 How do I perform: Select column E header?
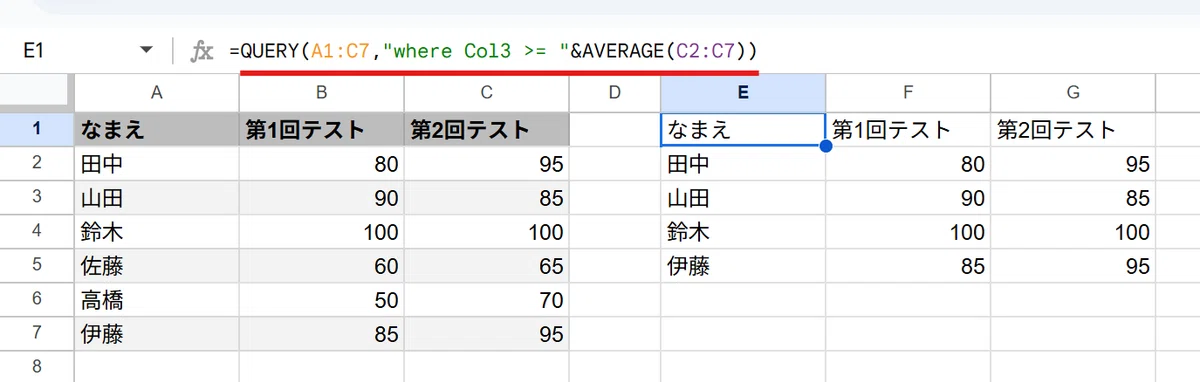pyautogui.click(x=742, y=93)
